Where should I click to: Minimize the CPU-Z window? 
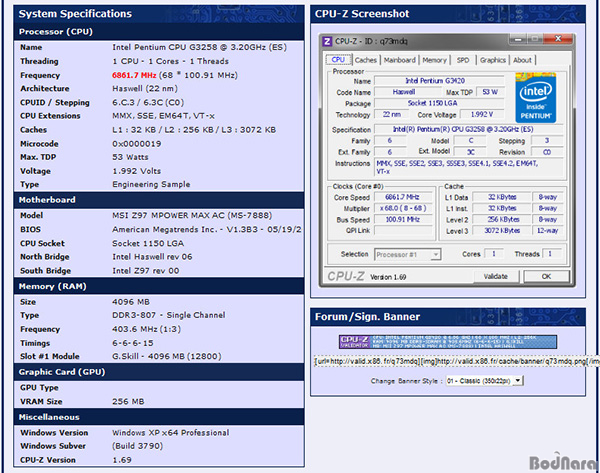coord(518,39)
